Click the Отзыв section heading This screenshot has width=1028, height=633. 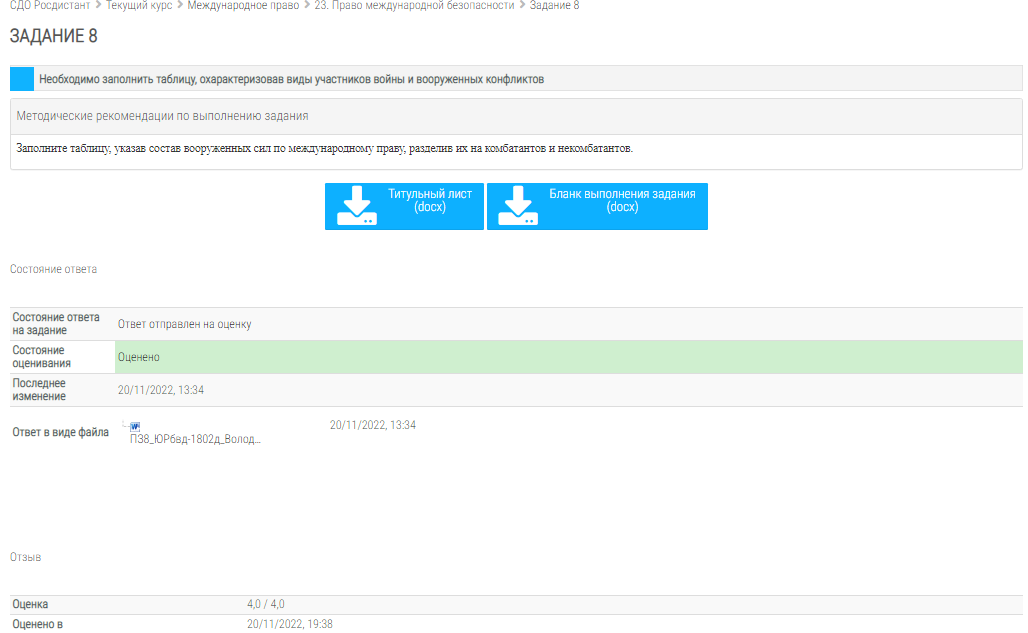[26, 557]
